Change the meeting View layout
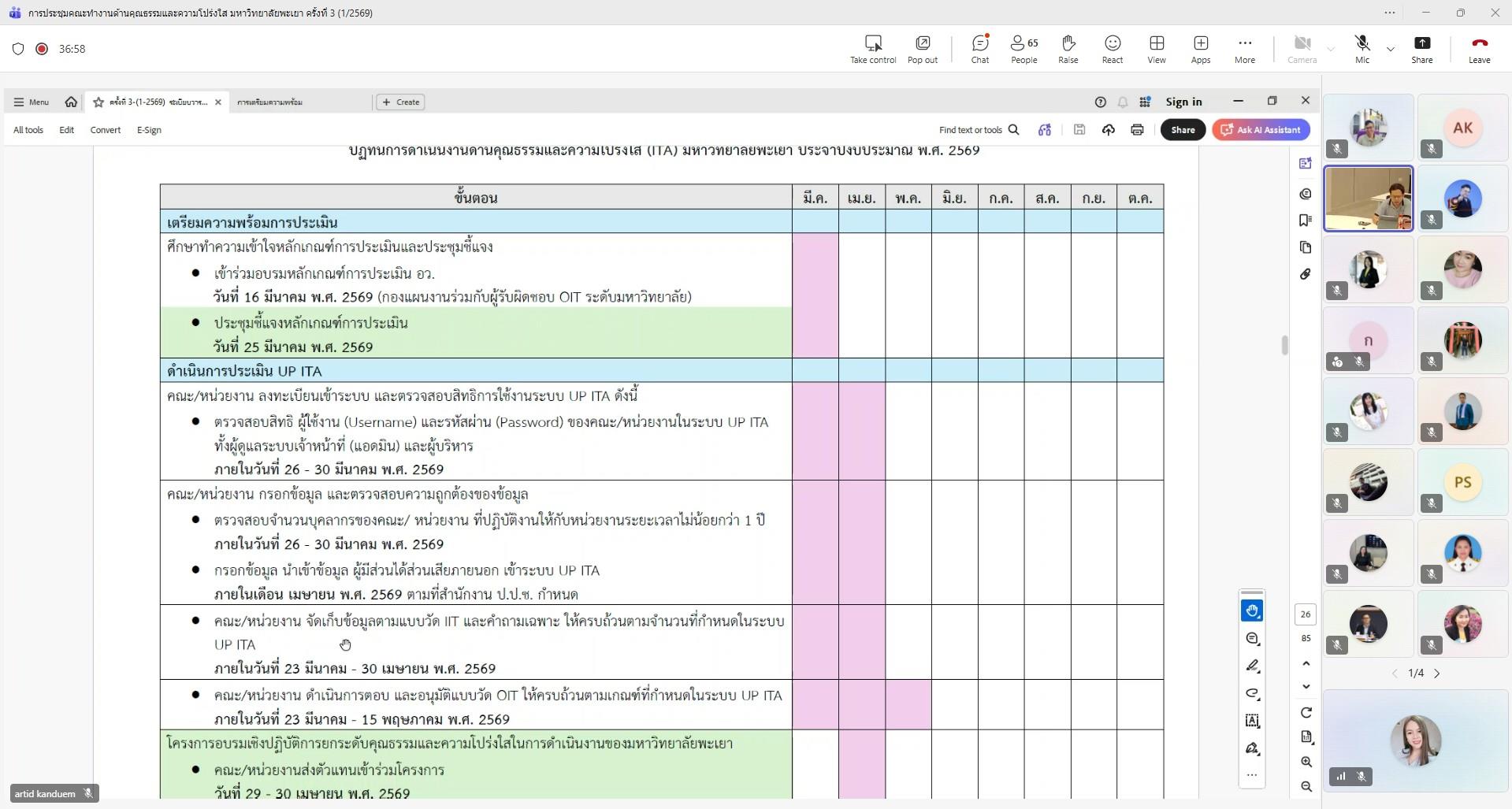 coord(1156,49)
